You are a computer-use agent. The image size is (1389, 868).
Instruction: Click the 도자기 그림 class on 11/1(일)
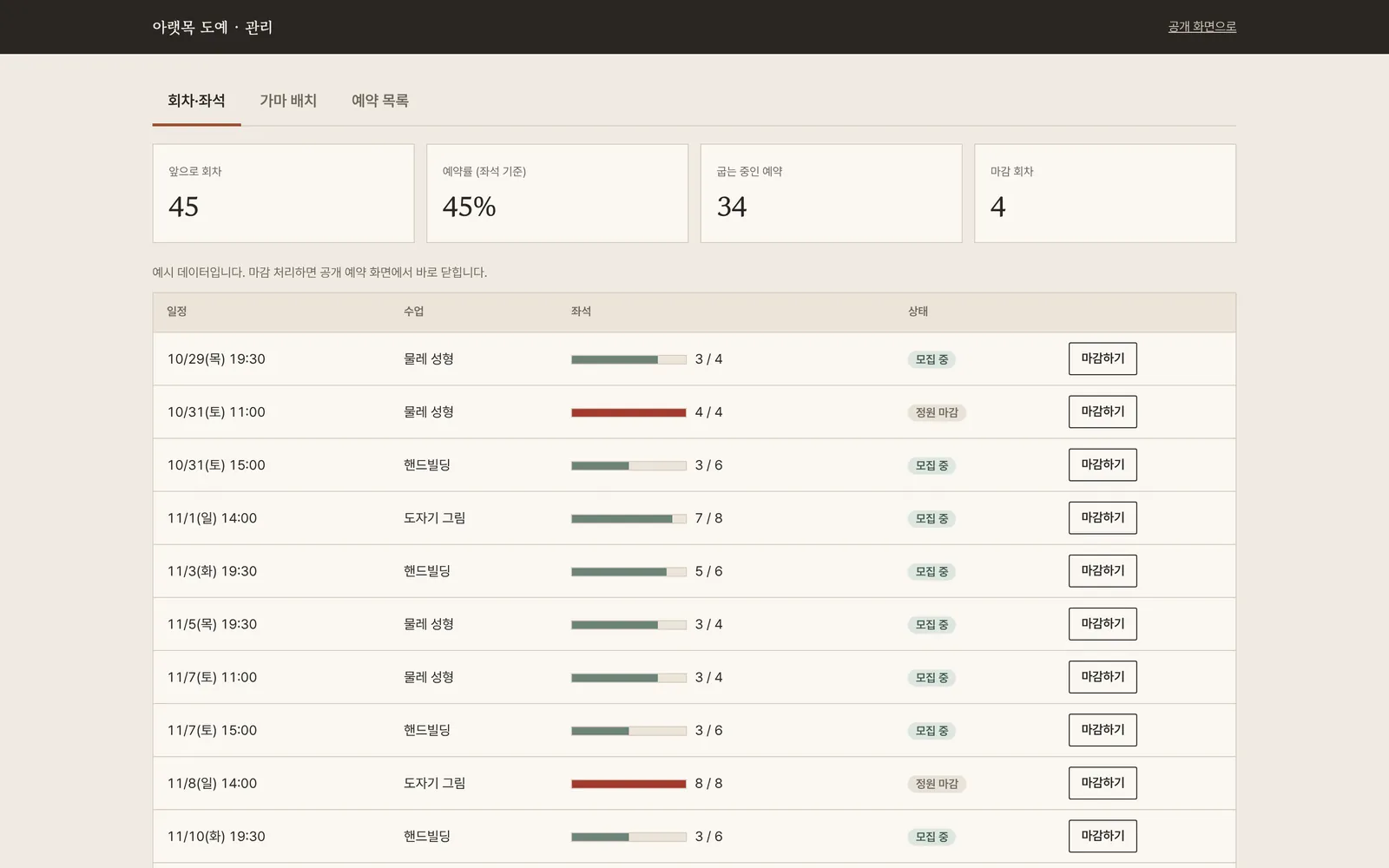coord(434,518)
